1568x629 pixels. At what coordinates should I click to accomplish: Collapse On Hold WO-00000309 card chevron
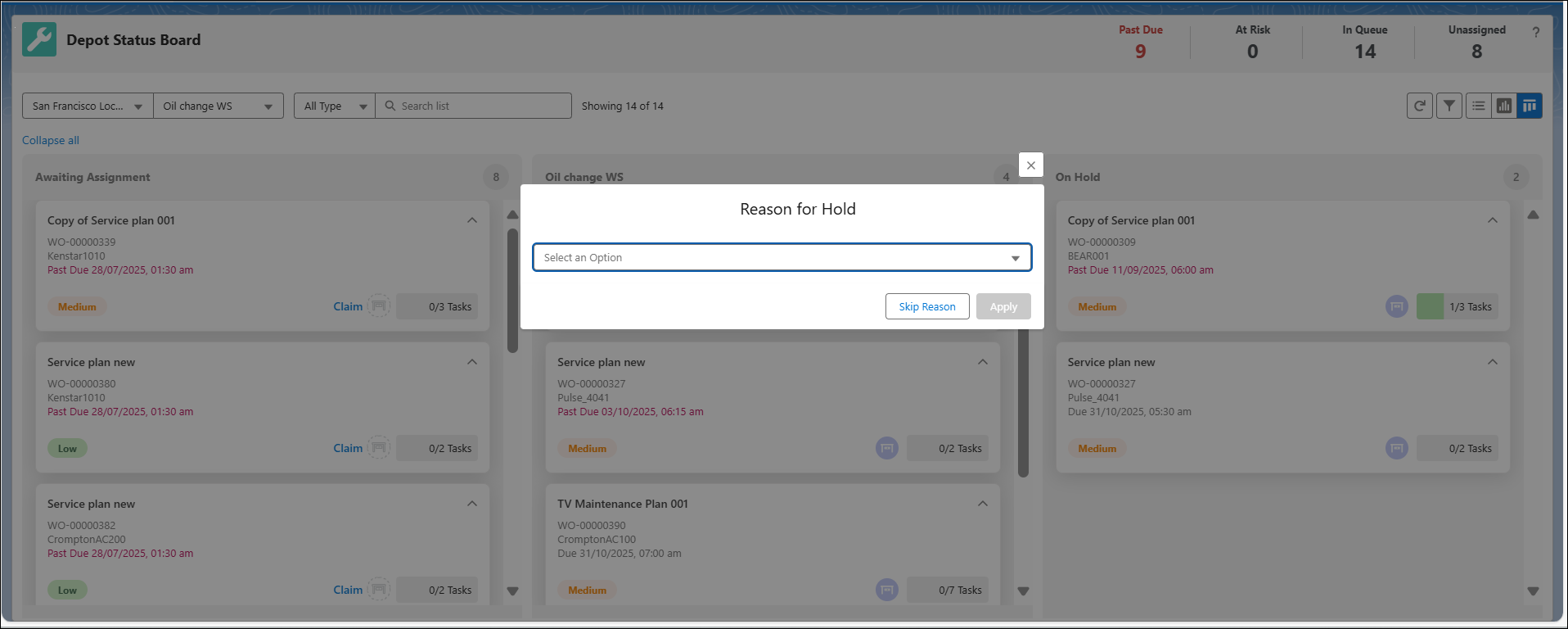1493,220
